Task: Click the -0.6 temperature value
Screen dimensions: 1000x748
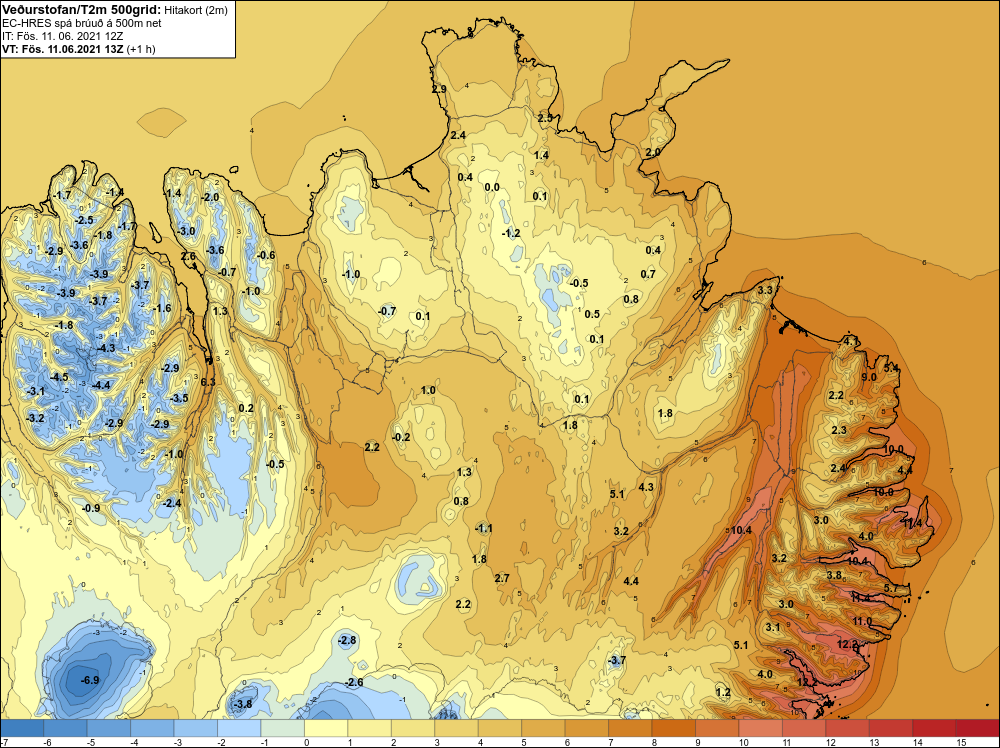Action: (x=266, y=256)
